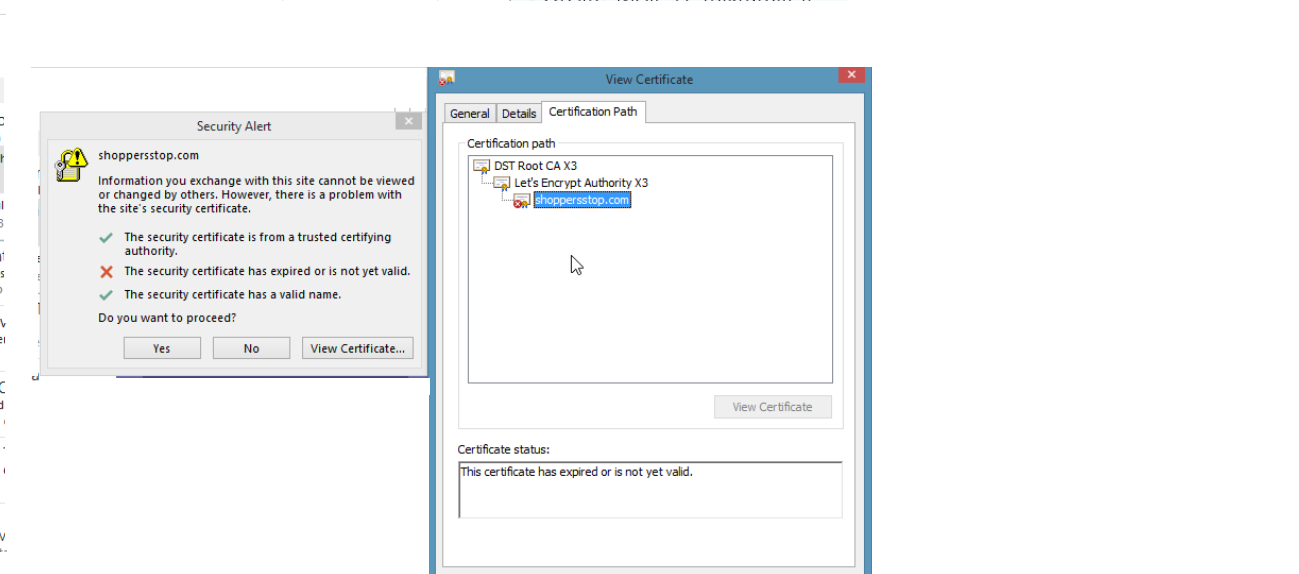This screenshot has height=574, width=1299.
Task: Click the shoppersstop.com heading in Security Alert
Action: (x=148, y=155)
